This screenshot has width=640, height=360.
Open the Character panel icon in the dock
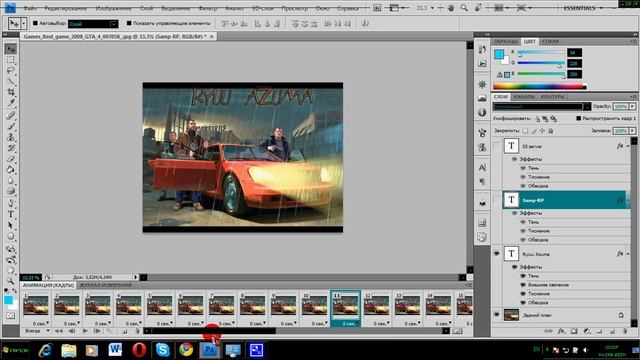[482, 167]
